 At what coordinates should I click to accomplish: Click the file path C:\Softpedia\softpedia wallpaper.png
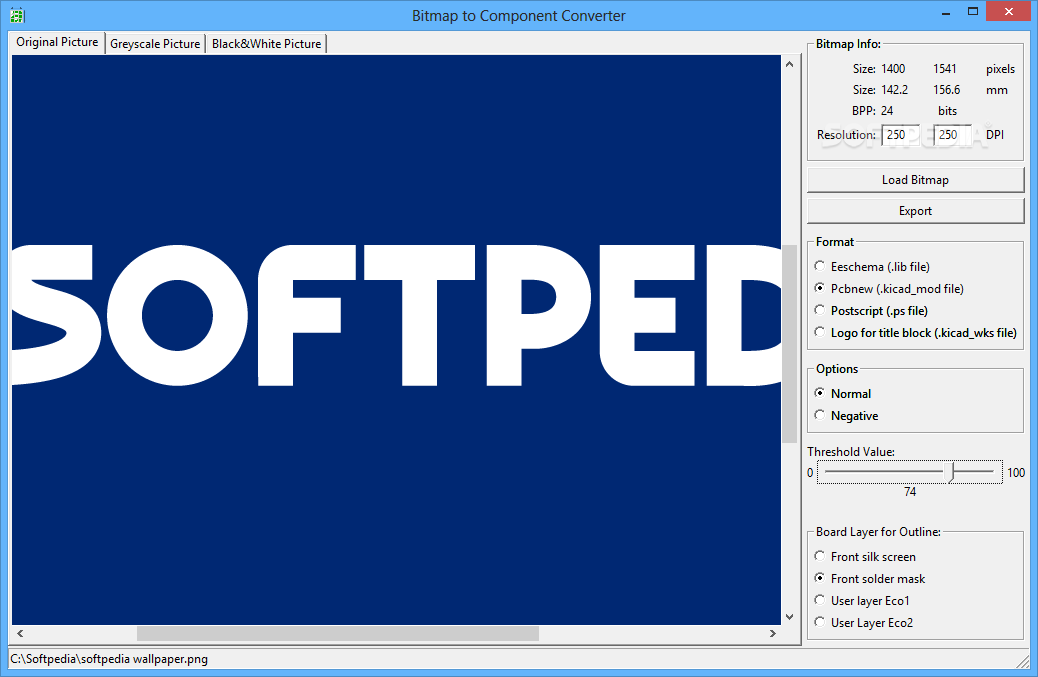pyautogui.click(x=109, y=659)
